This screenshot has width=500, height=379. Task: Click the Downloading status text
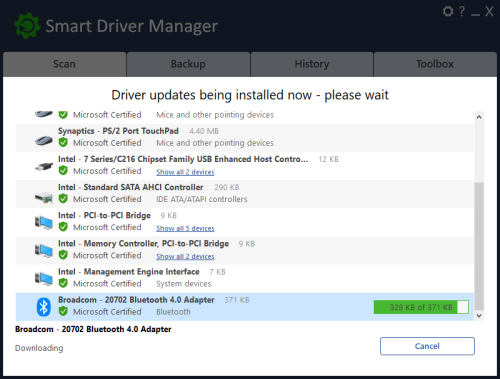coord(39,348)
